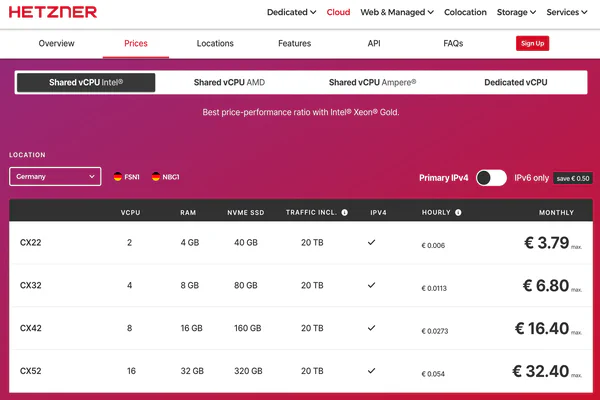Select the FSN1 German flag location
Viewport: 600px width, 400px height.
point(127,177)
